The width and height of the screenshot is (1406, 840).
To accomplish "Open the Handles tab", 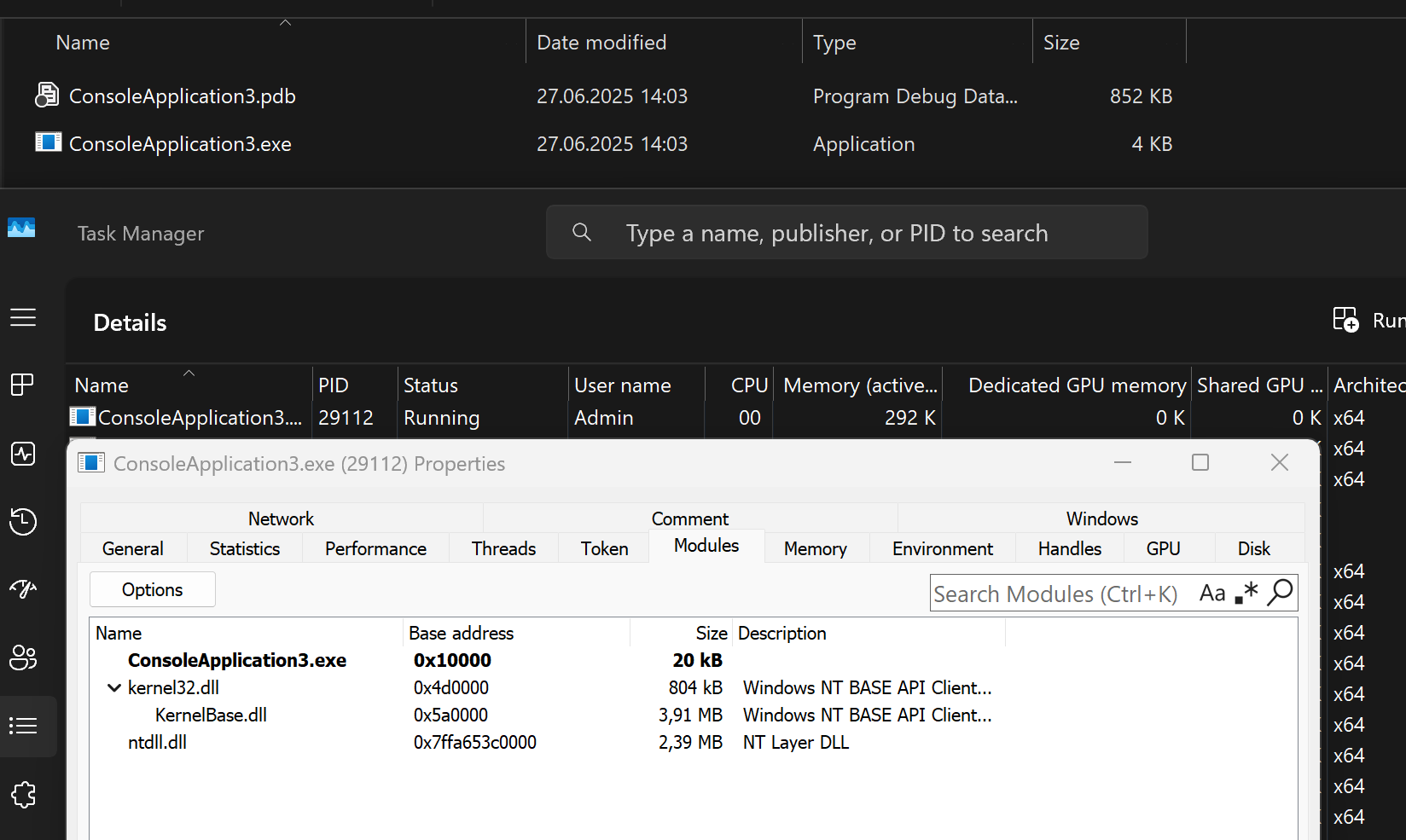I will (1069, 548).
